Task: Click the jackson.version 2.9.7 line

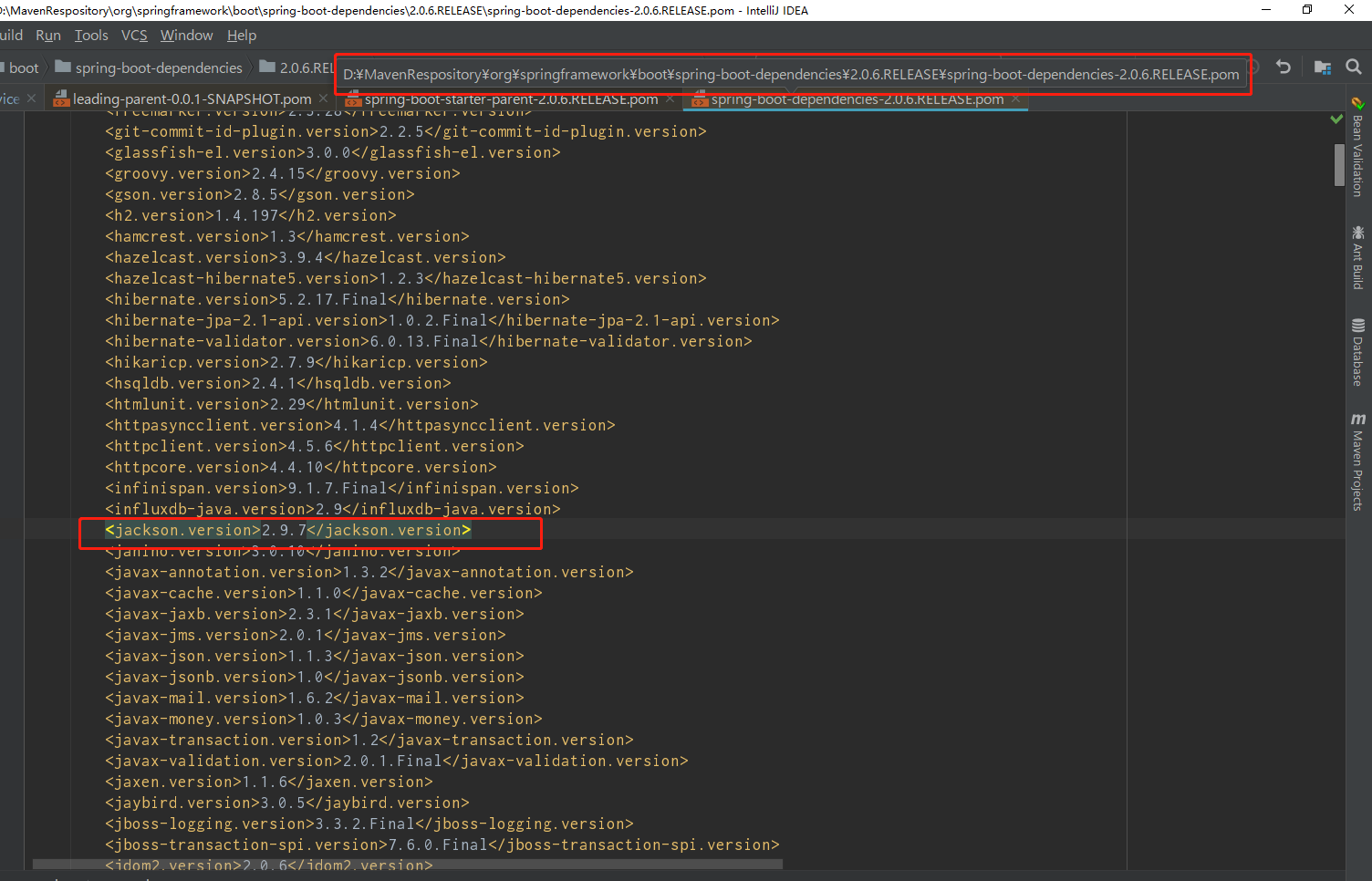Action: [288, 530]
